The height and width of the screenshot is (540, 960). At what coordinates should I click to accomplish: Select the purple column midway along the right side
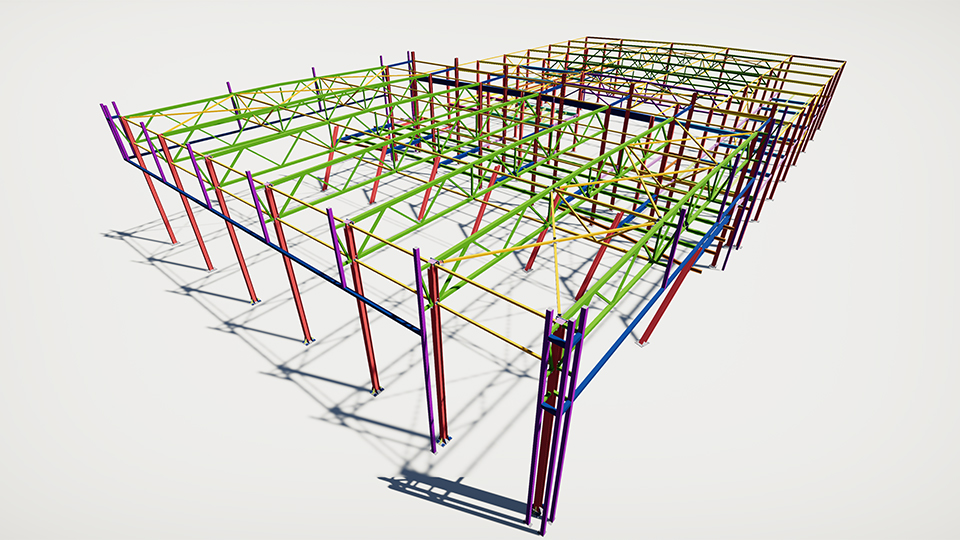(x=676, y=250)
